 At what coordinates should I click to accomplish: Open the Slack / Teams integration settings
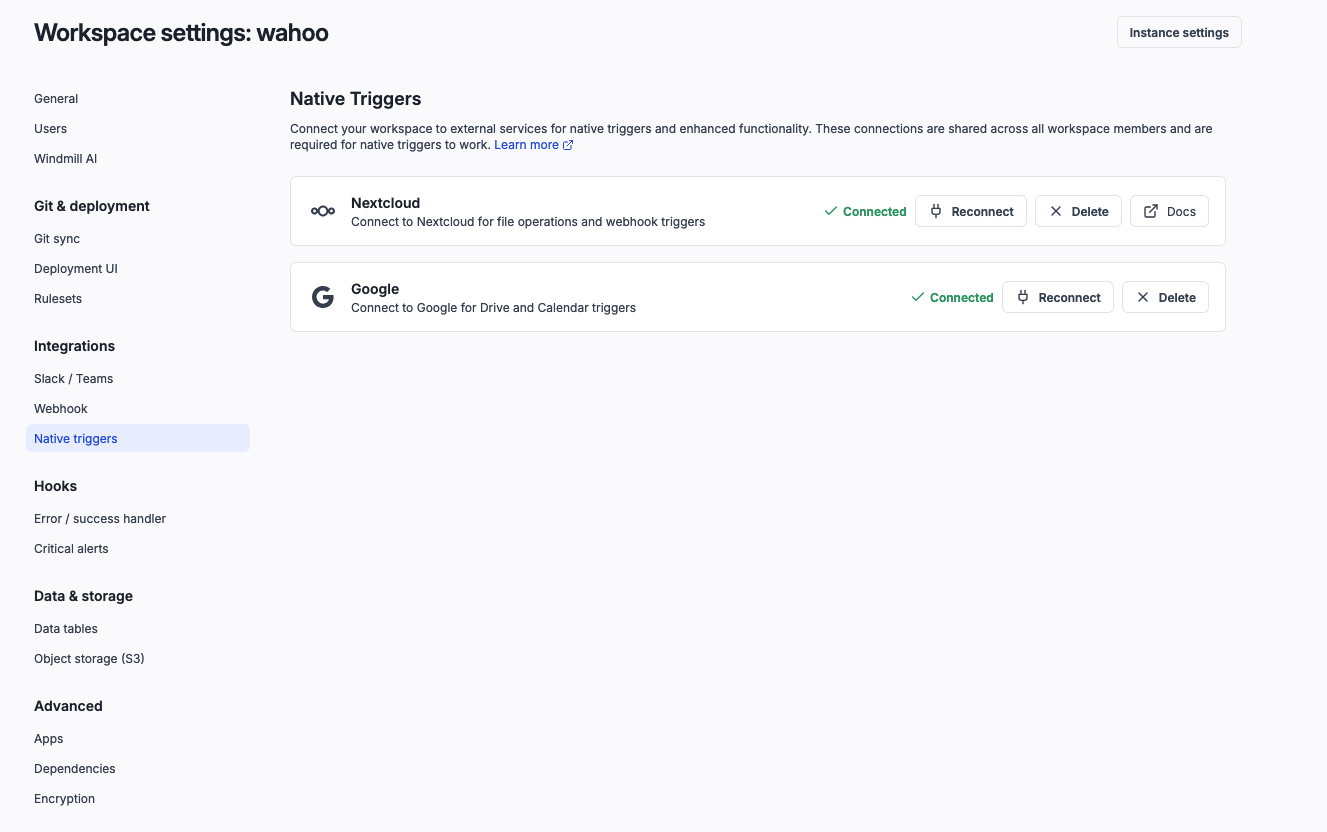coord(73,378)
